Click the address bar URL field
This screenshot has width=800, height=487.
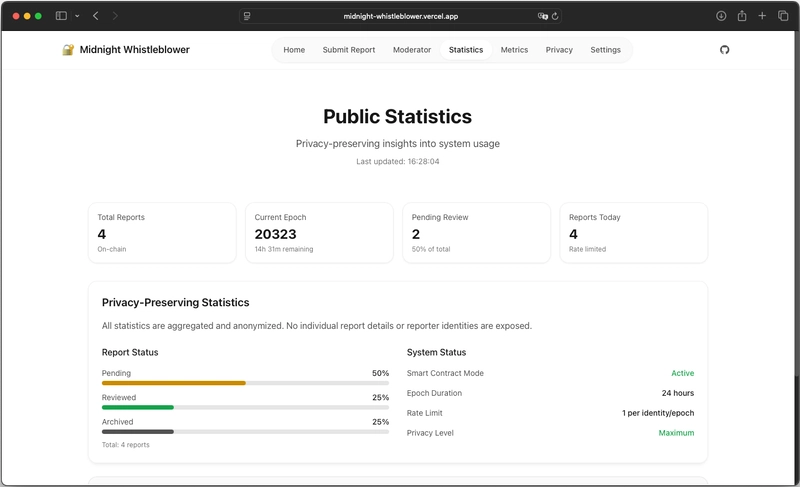pyautogui.click(x=400, y=16)
